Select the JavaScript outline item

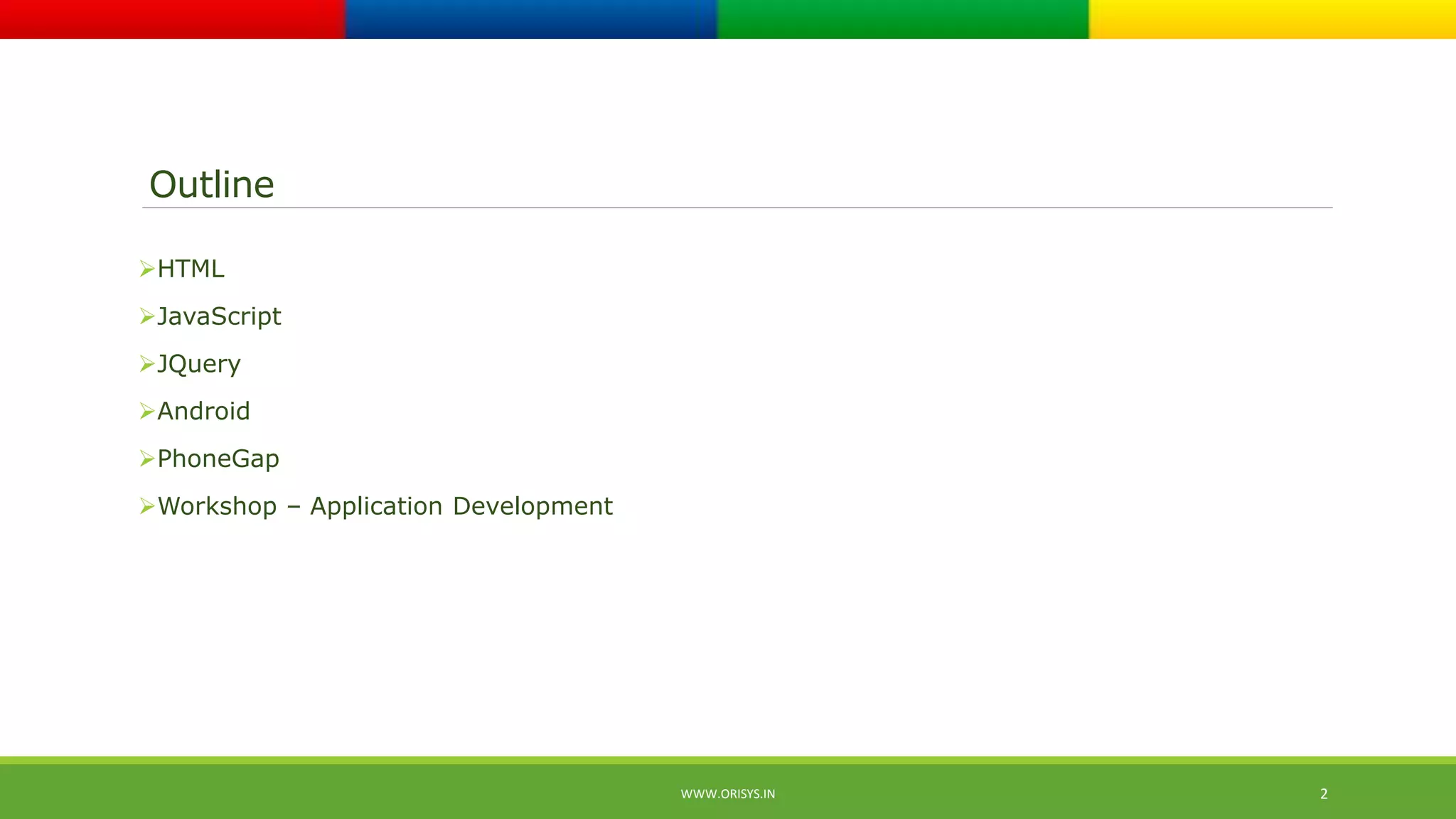click(x=219, y=316)
